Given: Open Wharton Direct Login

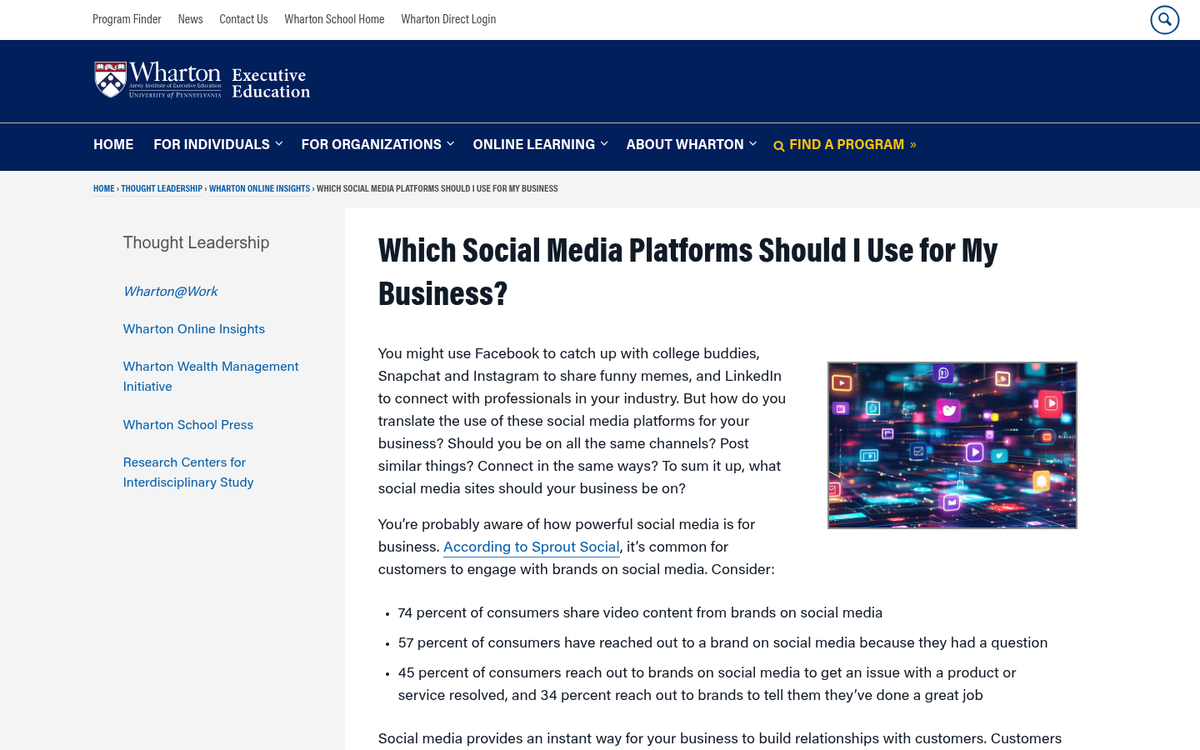Looking at the screenshot, I should tap(448, 19).
